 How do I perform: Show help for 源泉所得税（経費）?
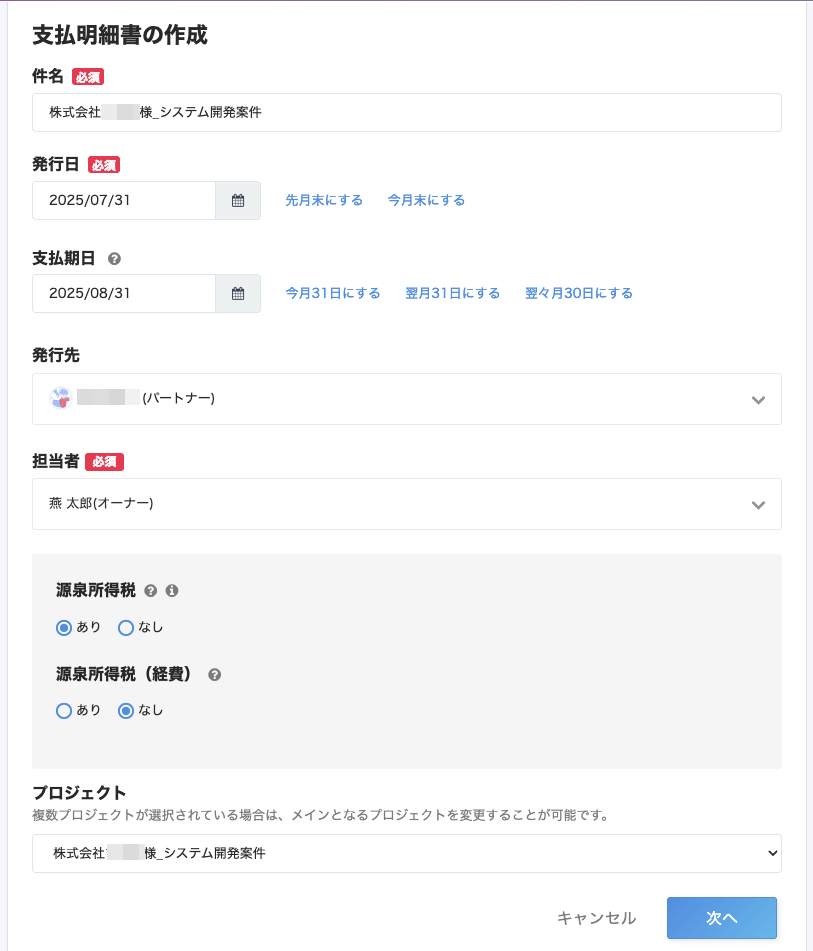pyautogui.click(x=214, y=674)
